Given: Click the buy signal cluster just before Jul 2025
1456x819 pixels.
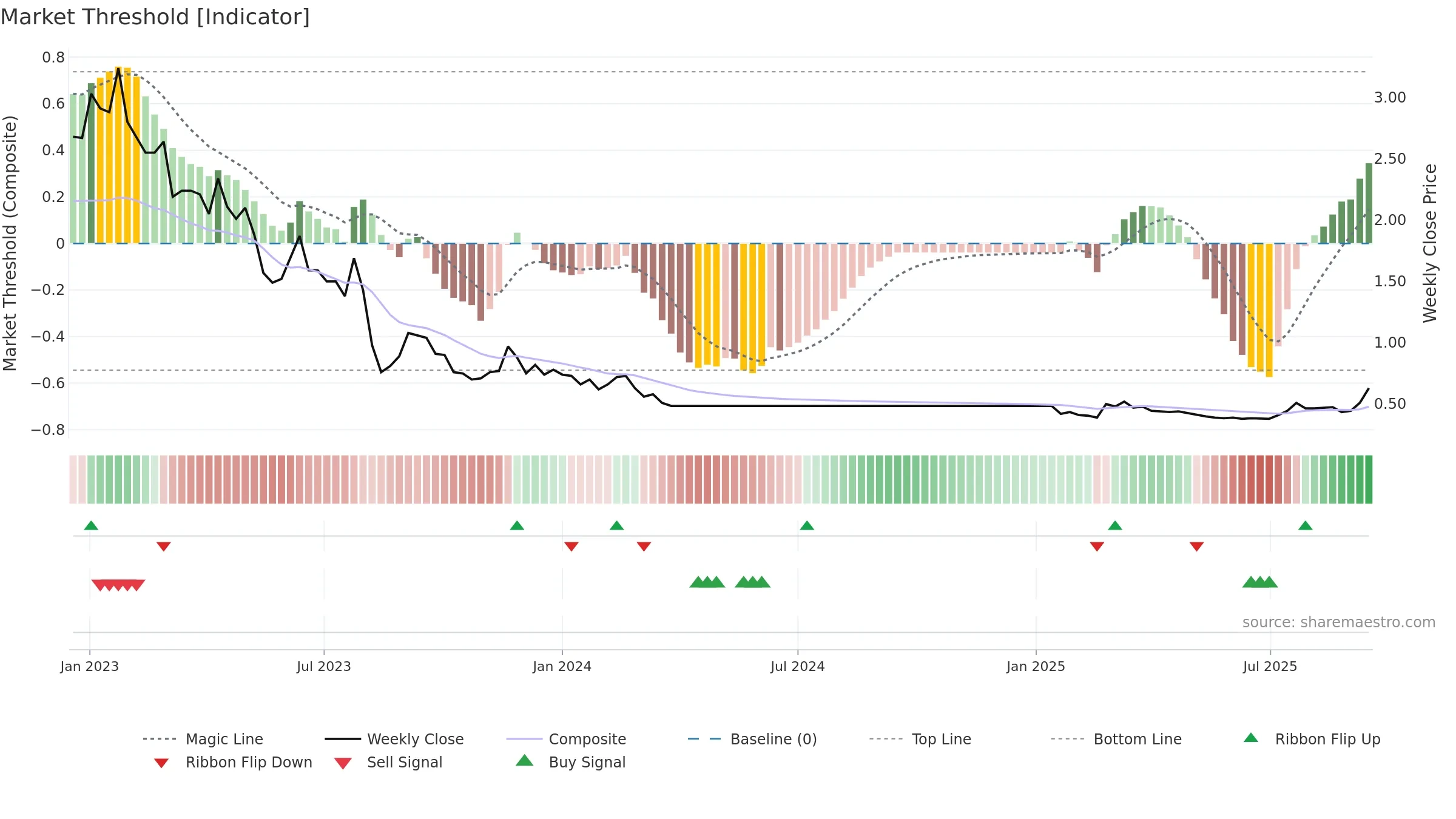Looking at the screenshot, I should [1260, 582].
